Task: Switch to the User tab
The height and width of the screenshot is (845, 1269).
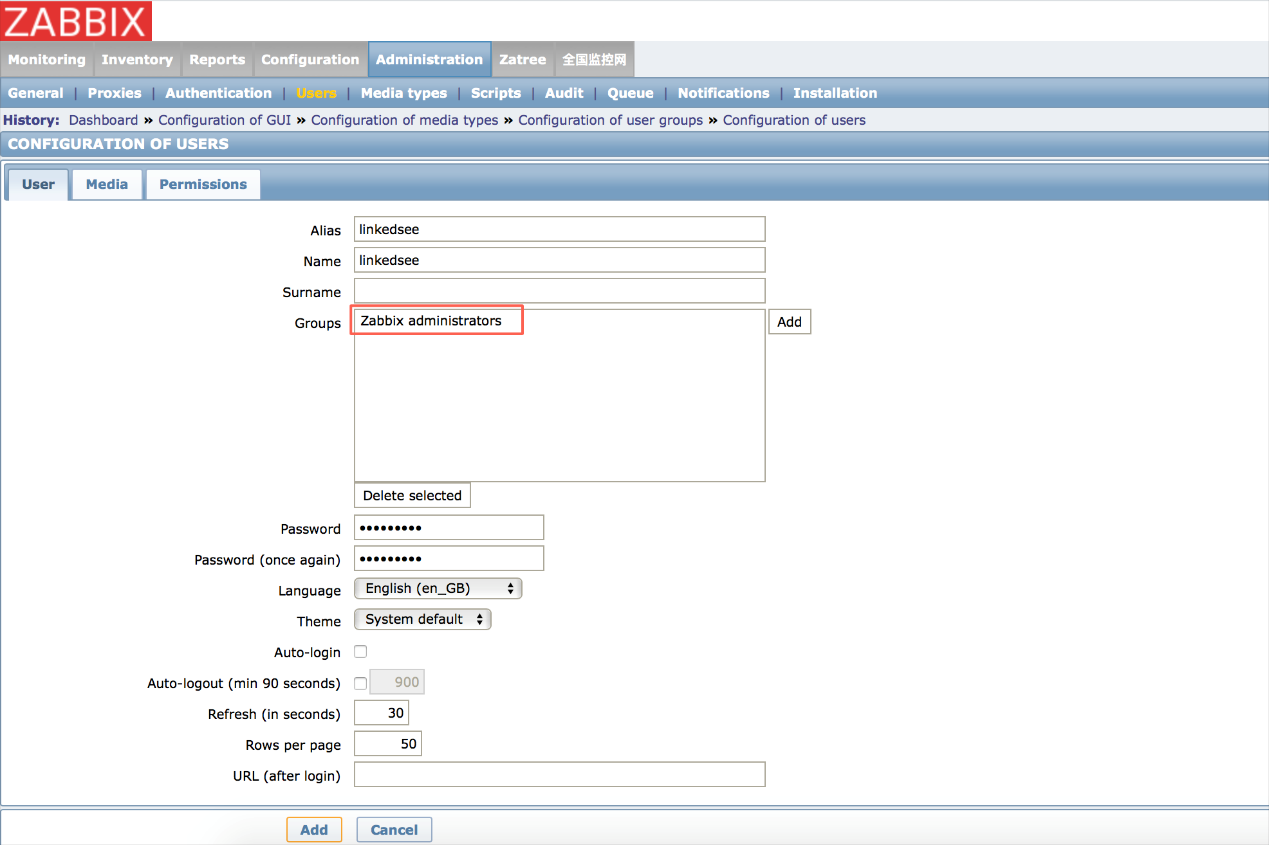Action: tap(38, 184)
